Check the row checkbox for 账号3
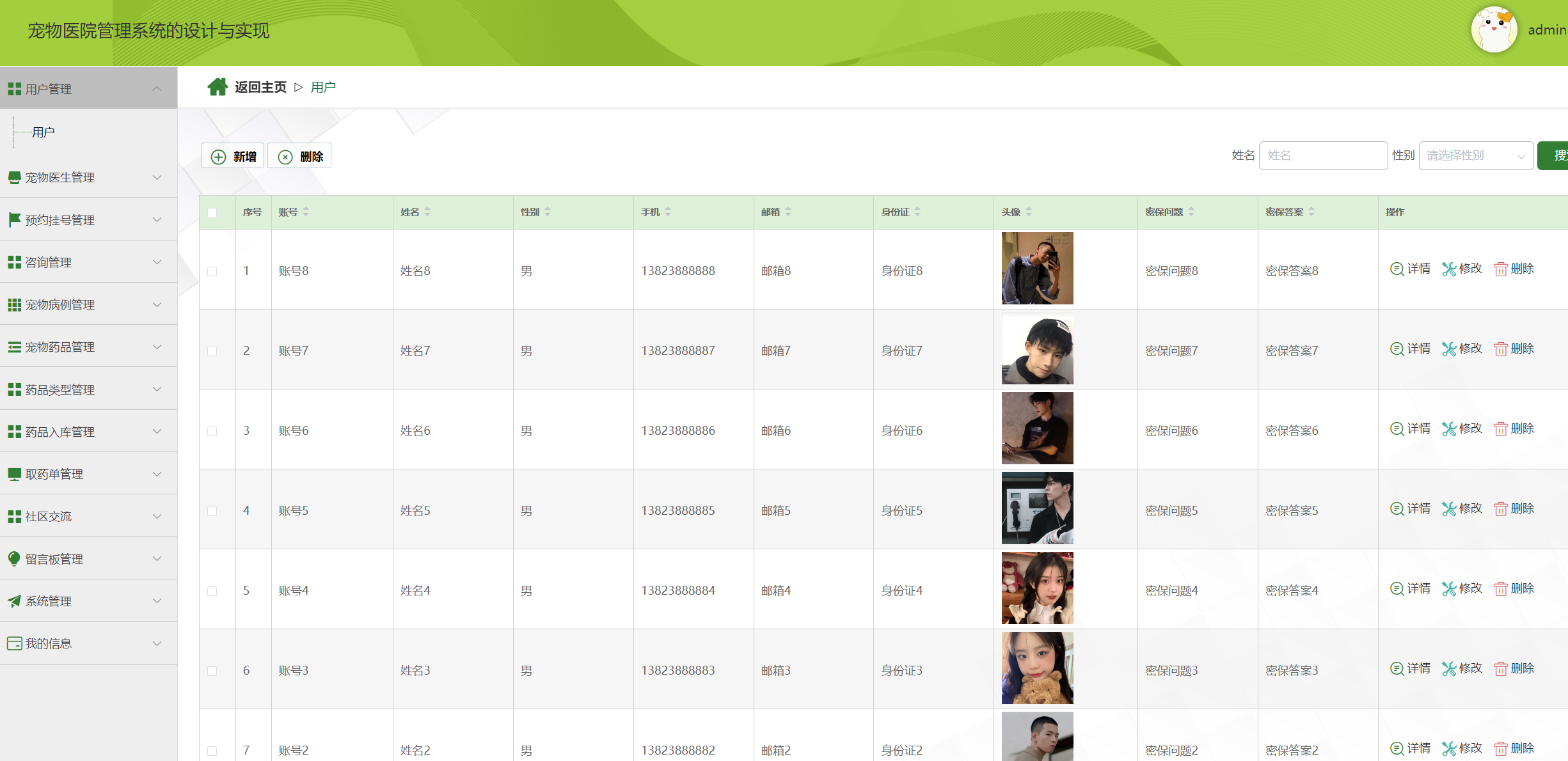The image size is (1568, 761). [212, 671]
